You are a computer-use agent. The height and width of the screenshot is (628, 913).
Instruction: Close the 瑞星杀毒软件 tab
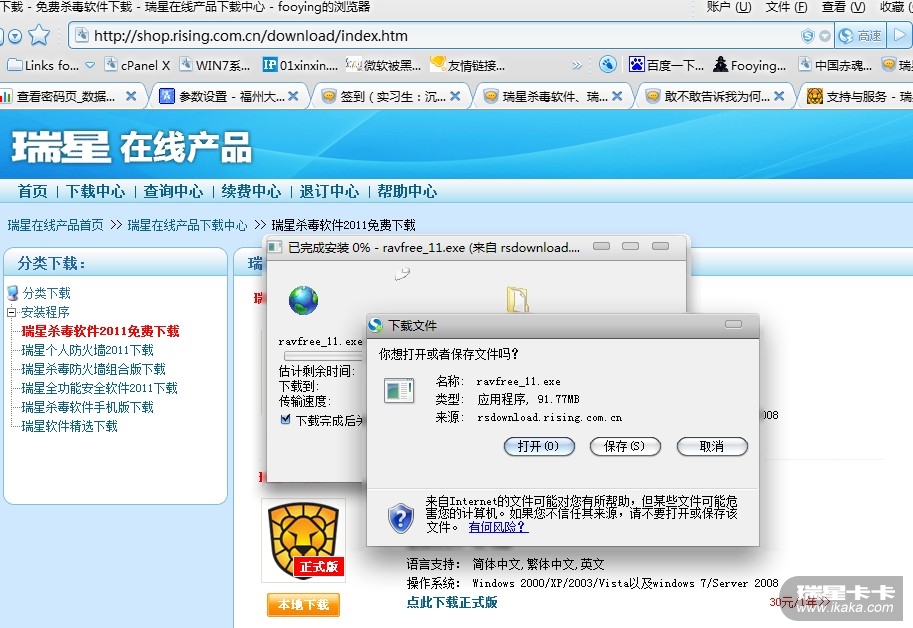tap(617, 96)
